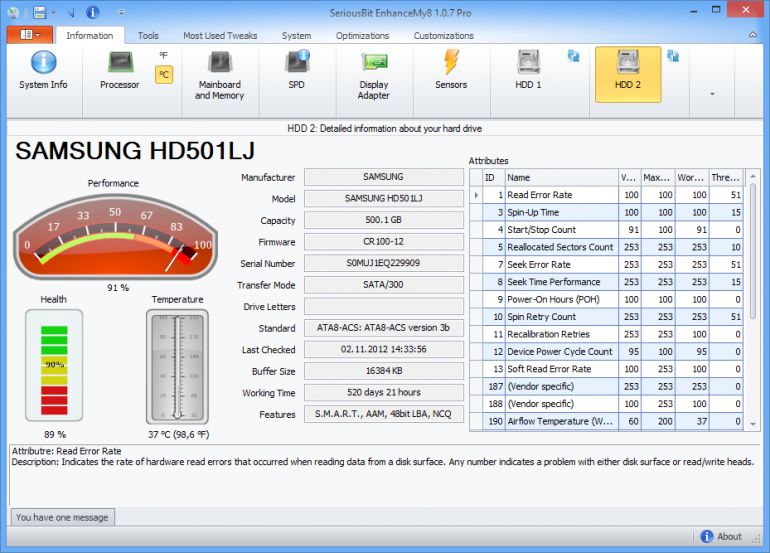Open the System Info section
This screenshot has width=770, height=553.
[43, 72]
